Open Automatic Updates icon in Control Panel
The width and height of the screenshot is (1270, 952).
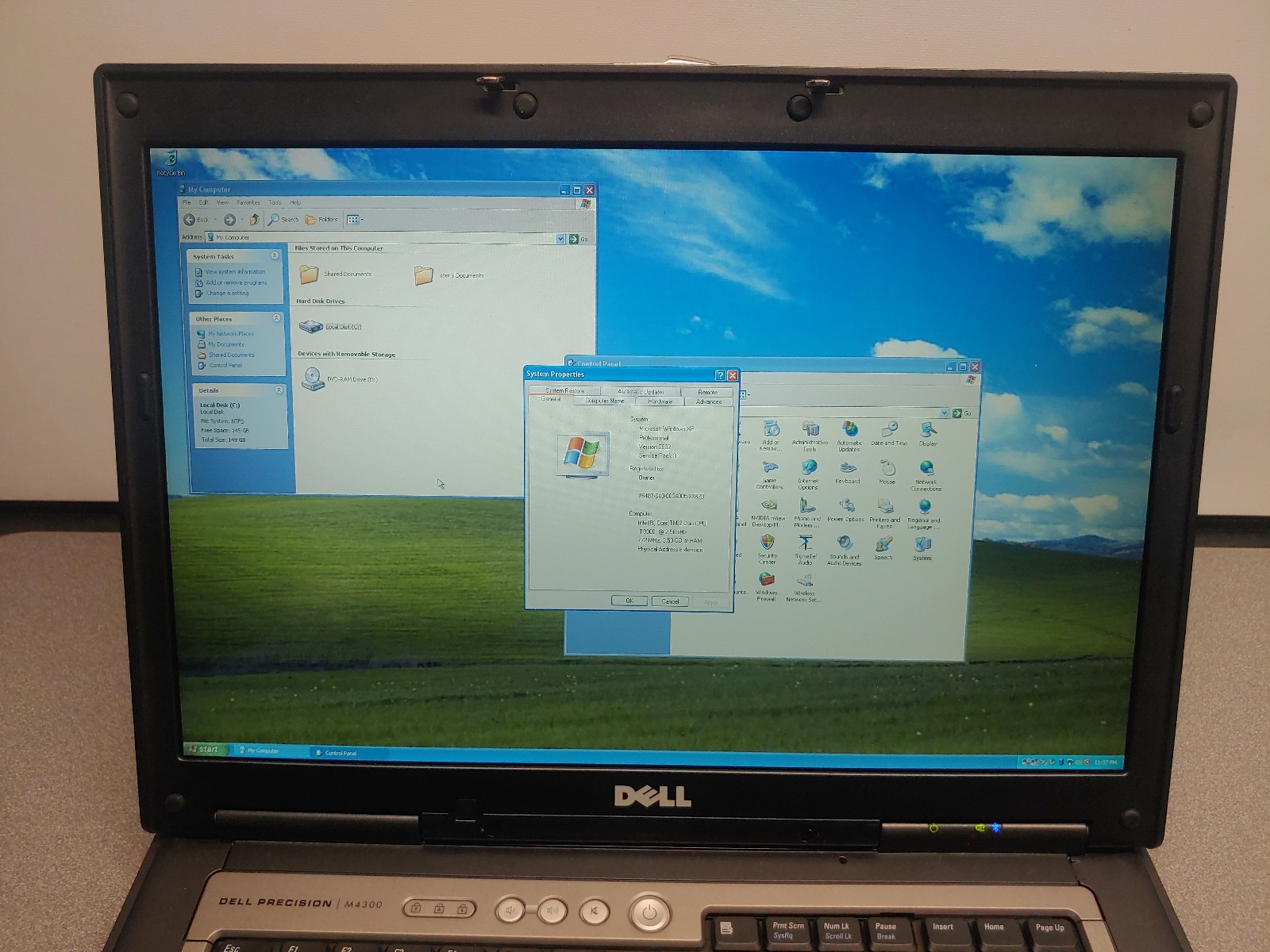click(x=849, y=436)
